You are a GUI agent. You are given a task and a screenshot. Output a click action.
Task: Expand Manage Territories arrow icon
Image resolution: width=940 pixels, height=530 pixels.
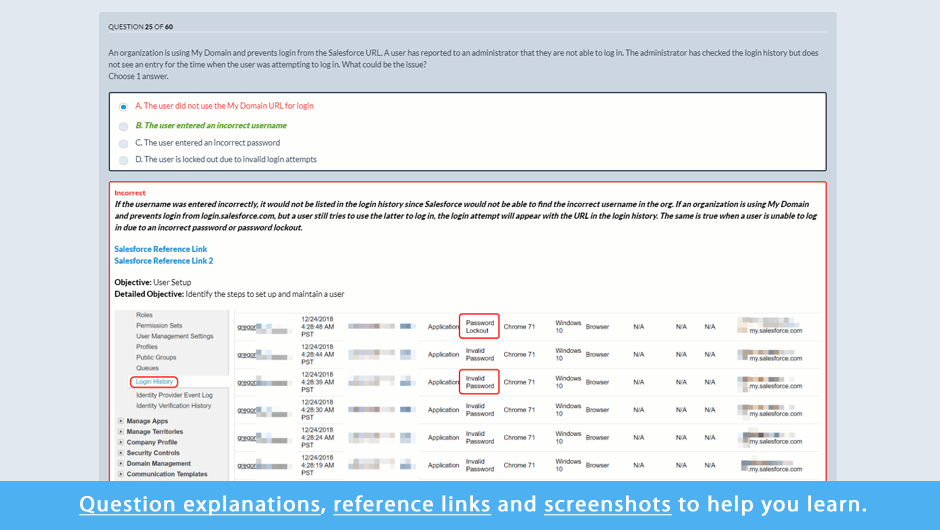tap(121, 432)
